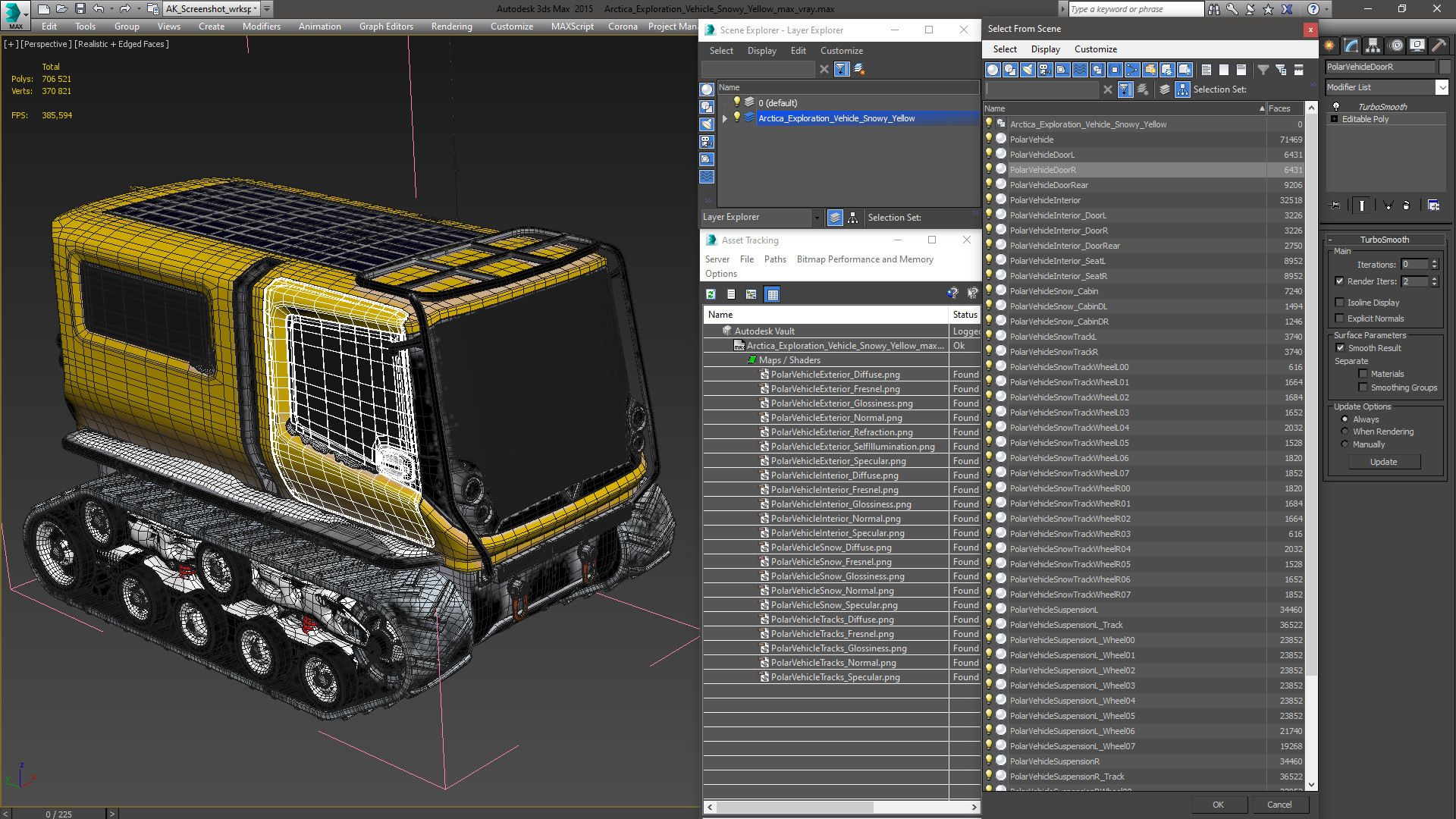Click Select None icon in Select From Scene
This screenshot has height=819, width=1456.
[1224, 70]
